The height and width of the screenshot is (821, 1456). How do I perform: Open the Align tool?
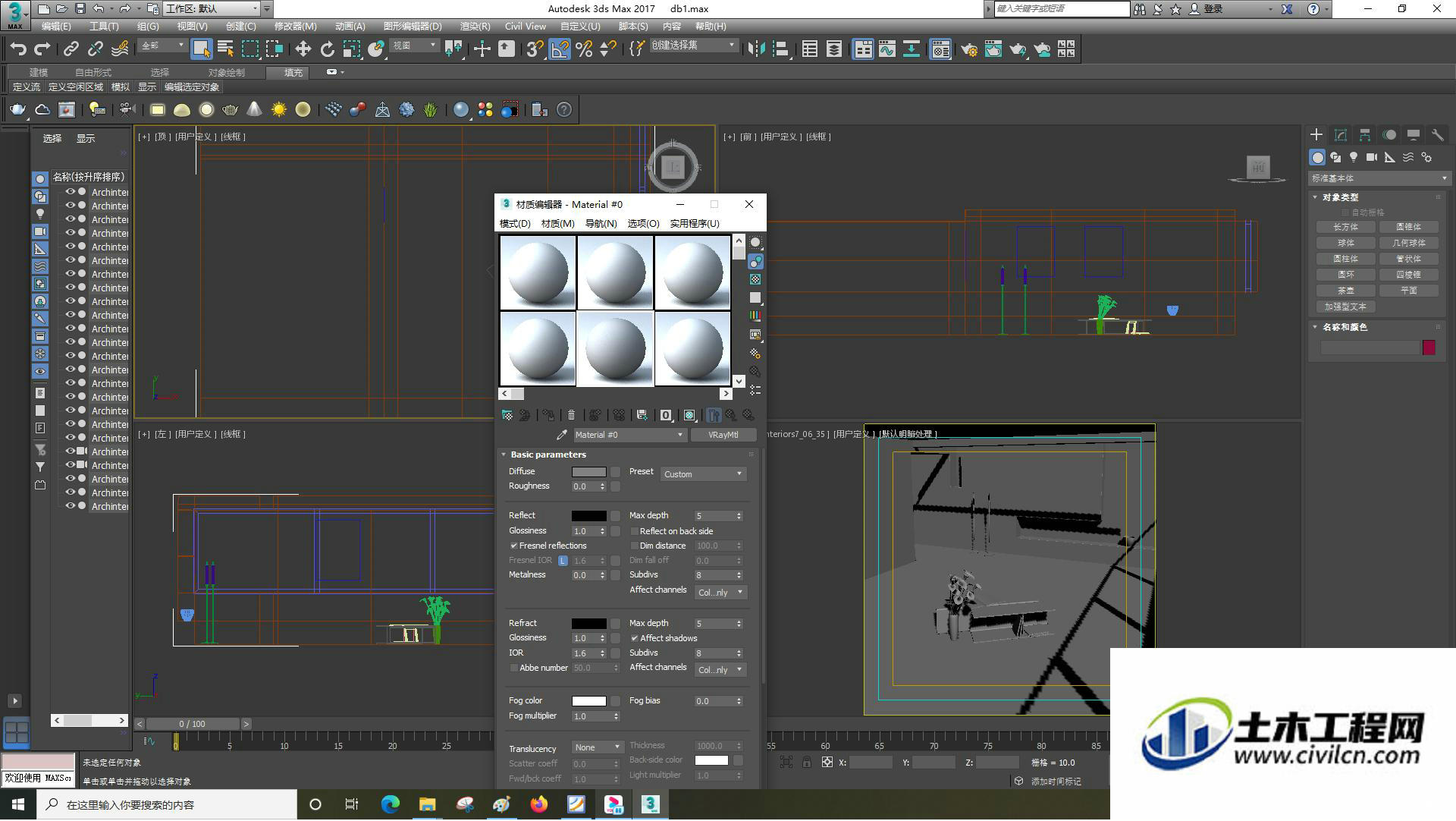point(780,49)
